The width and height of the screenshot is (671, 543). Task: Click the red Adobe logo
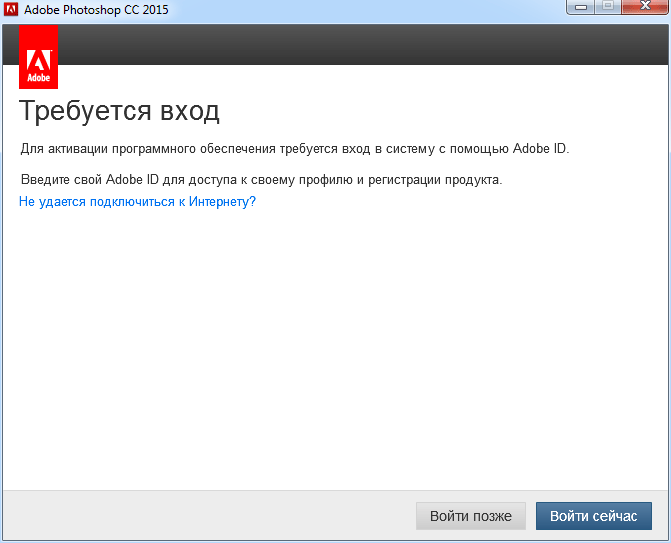[x=39, y=56]
